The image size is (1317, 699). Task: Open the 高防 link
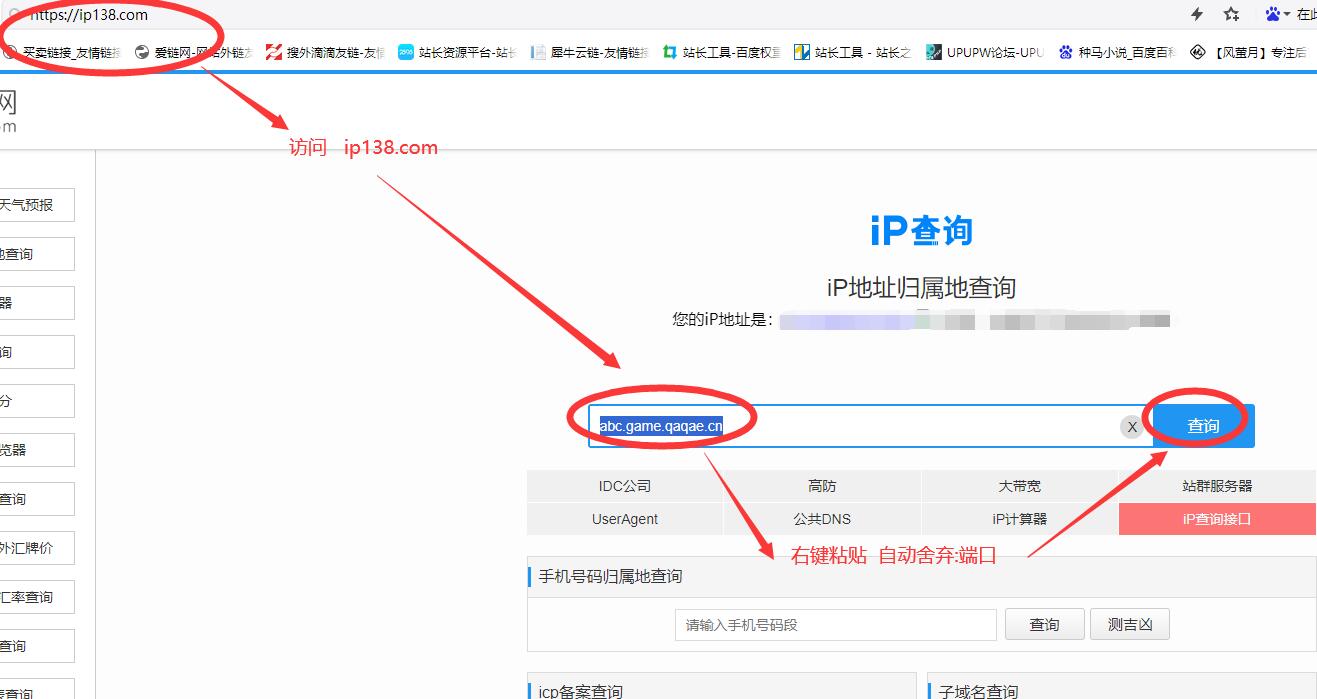pyautogui.click(x=822, y=486)
